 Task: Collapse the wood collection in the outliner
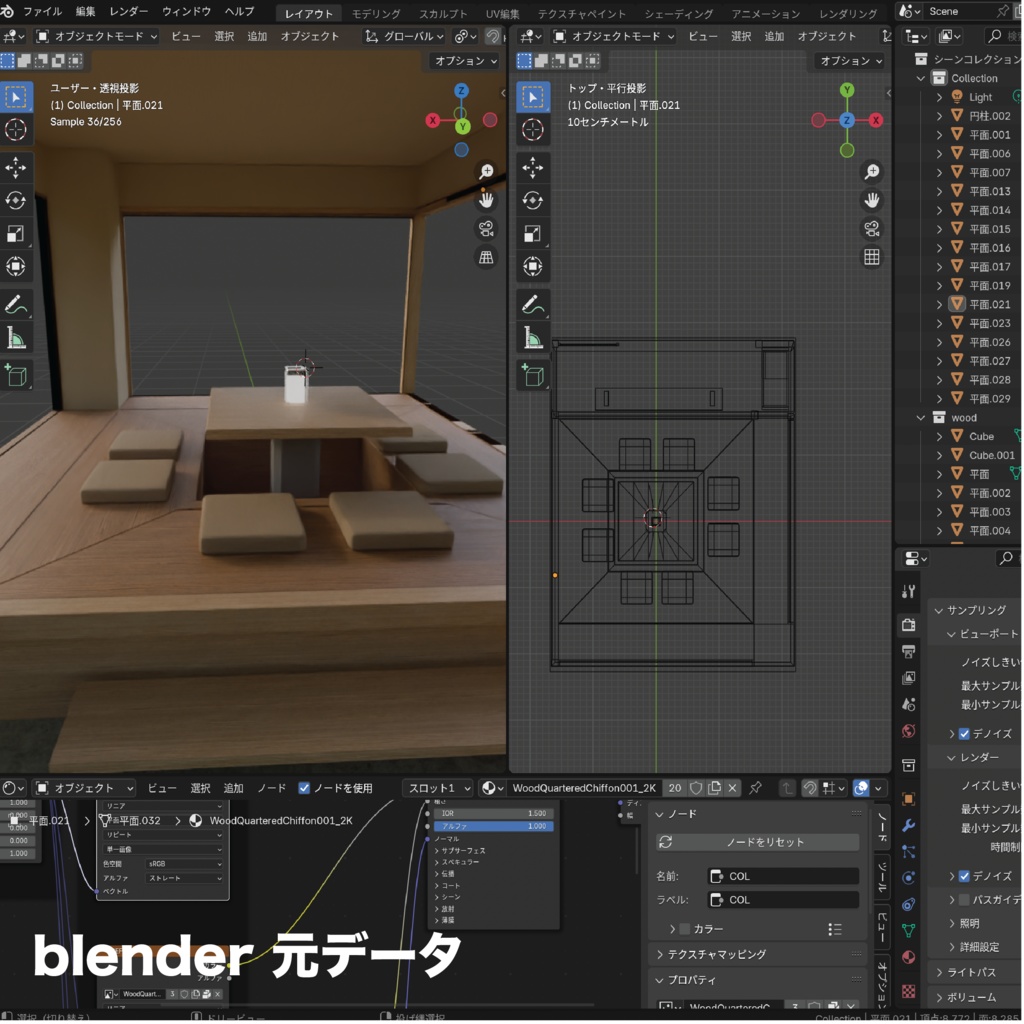[922, 417]
